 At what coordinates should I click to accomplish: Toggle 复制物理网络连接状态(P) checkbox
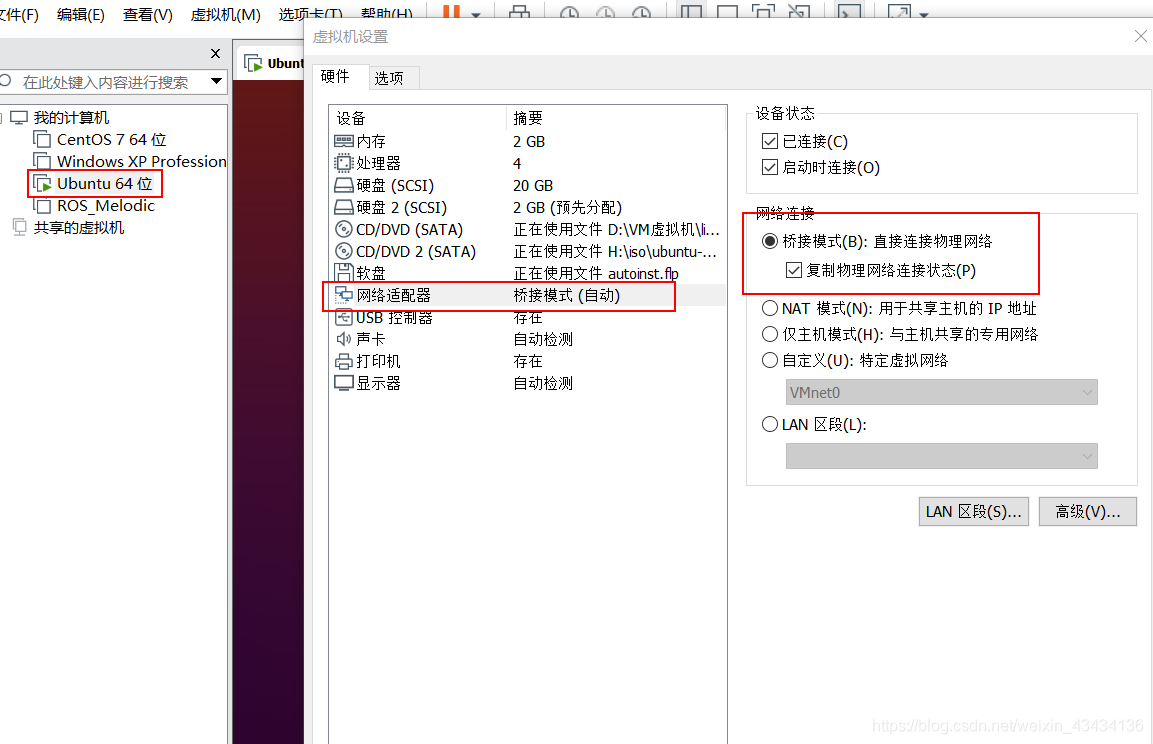(793, 270)
